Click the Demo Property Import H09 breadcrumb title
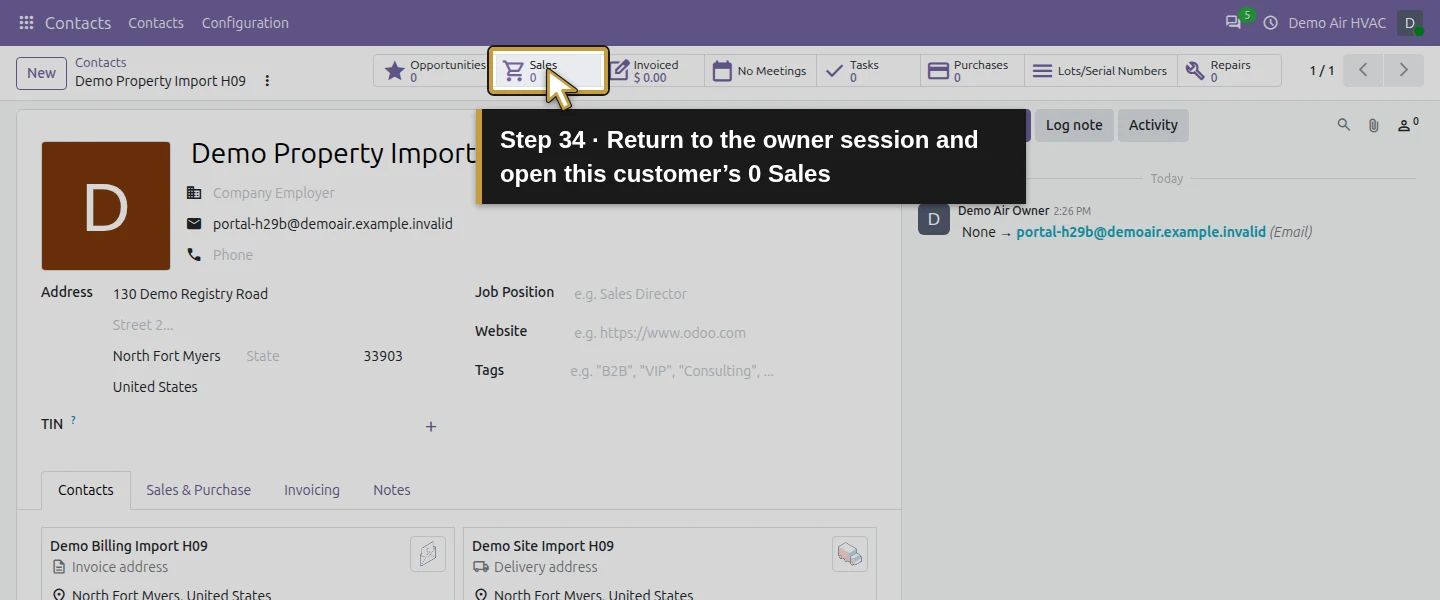The image size is (1440, 600). click(160, 81)
